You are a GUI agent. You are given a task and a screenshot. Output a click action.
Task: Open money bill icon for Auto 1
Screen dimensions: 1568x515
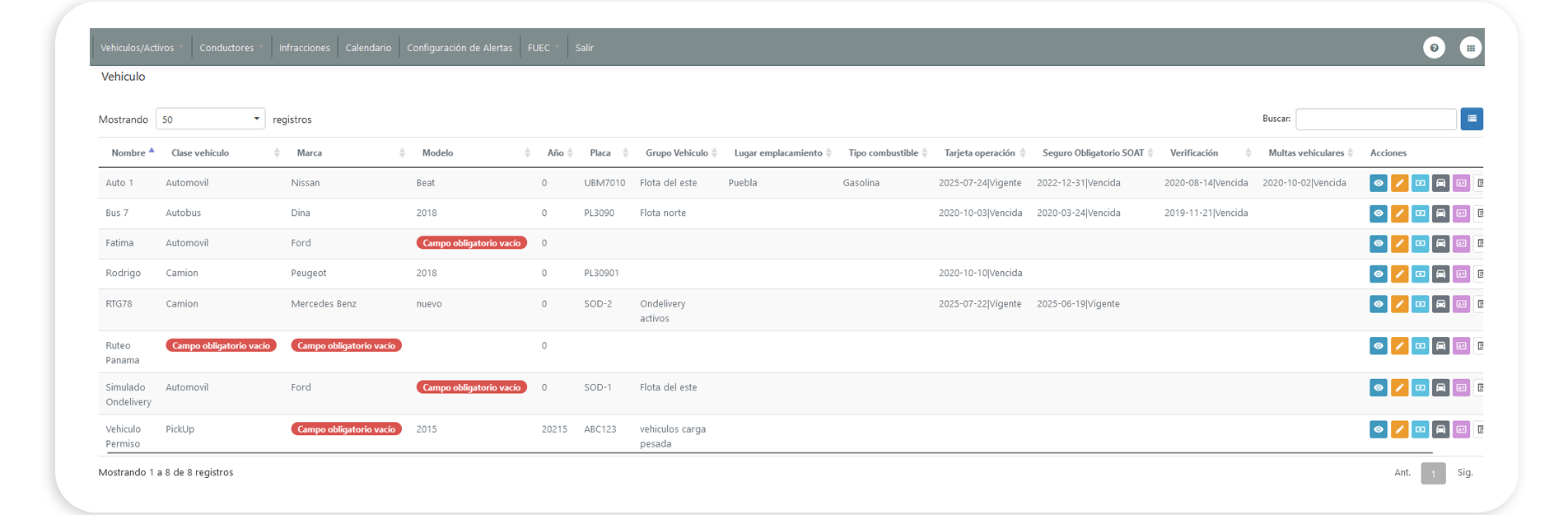(1420, 183)
